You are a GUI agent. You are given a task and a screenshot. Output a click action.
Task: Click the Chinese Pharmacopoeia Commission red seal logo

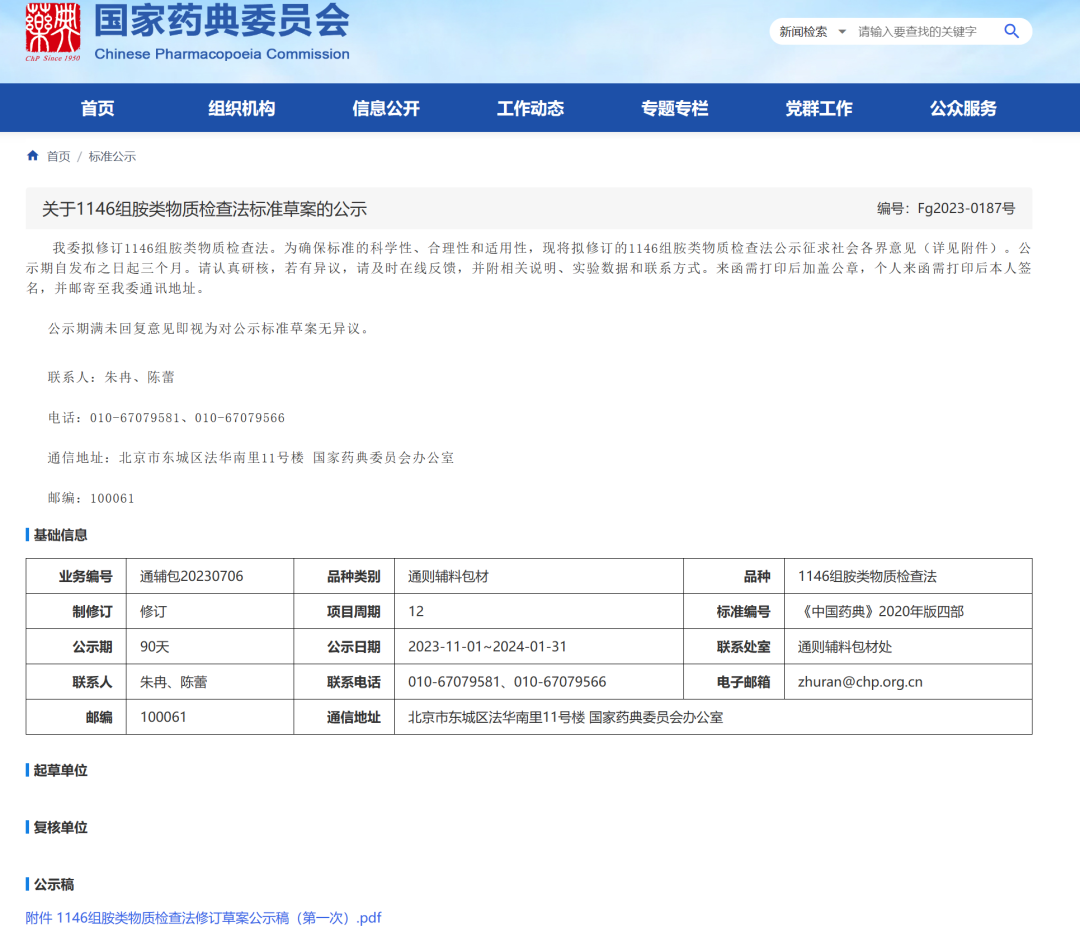coord(53,31)
